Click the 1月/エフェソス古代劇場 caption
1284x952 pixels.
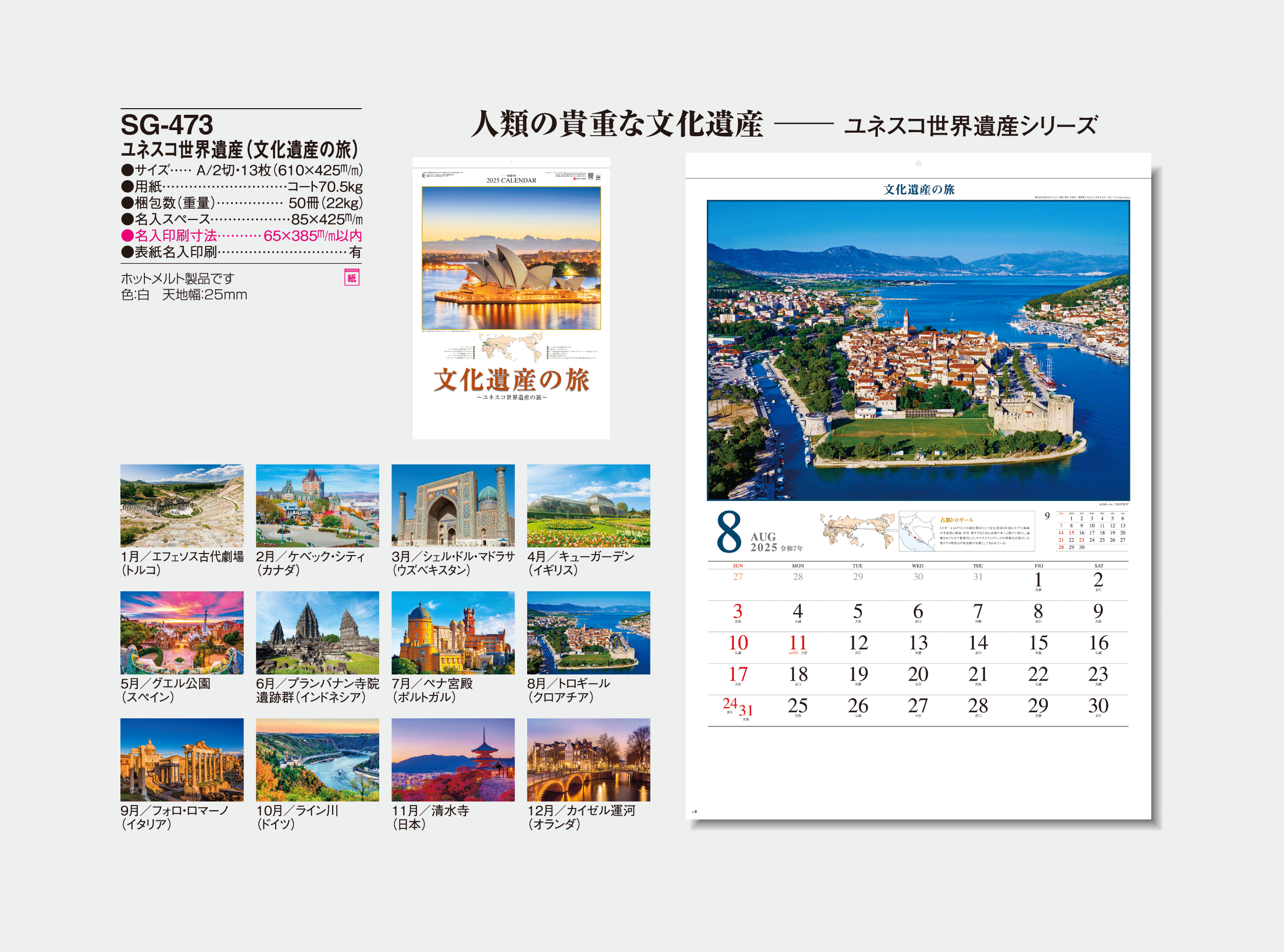[182, 563]
